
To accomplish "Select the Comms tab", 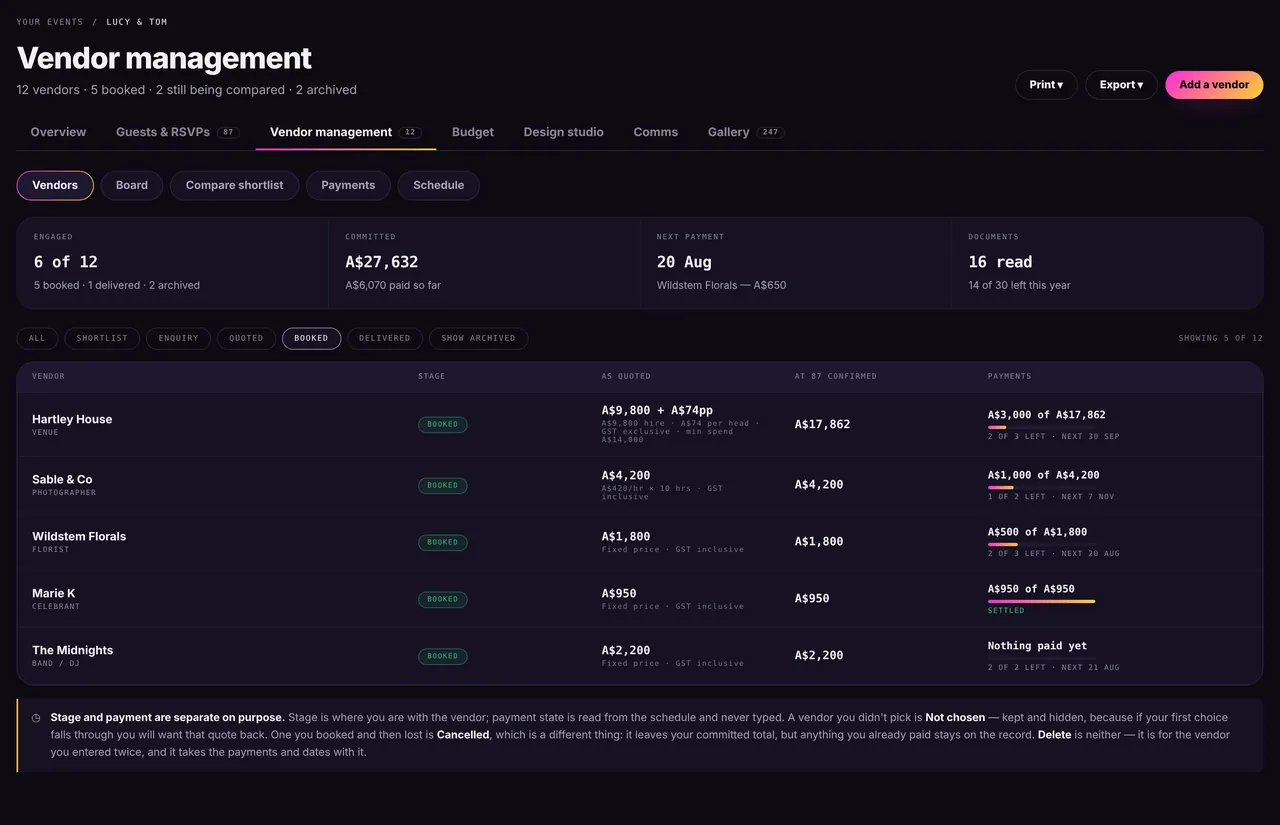I will [x=656, y=132].
